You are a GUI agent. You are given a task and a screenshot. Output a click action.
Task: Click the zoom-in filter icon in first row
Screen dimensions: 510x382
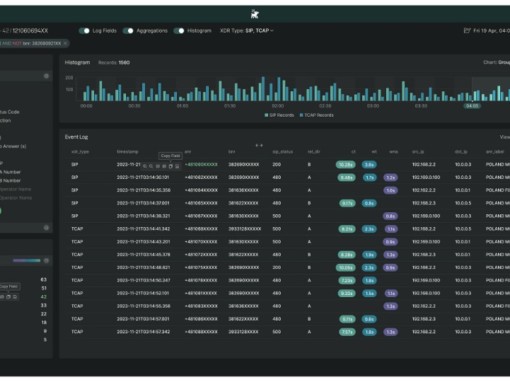(x=145, y=166)
